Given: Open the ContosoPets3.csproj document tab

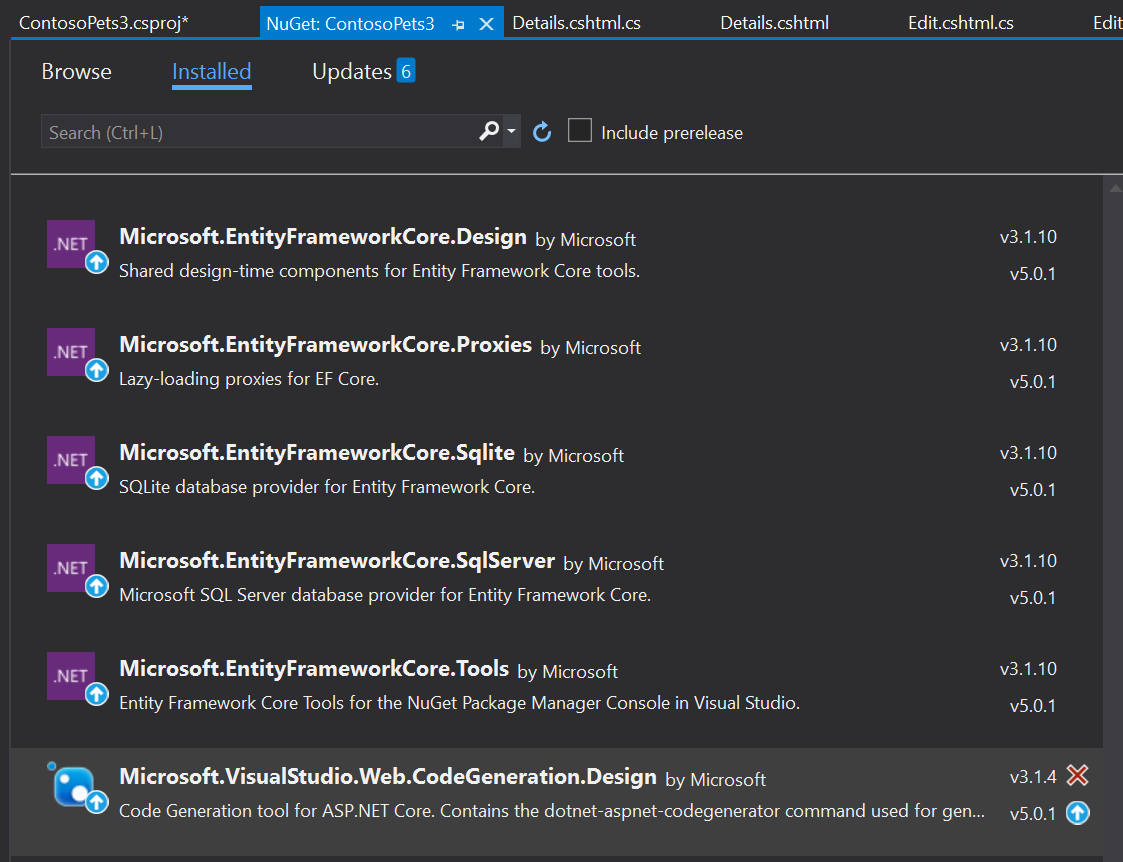Looking at the screenshot, I should coord(104,23).
